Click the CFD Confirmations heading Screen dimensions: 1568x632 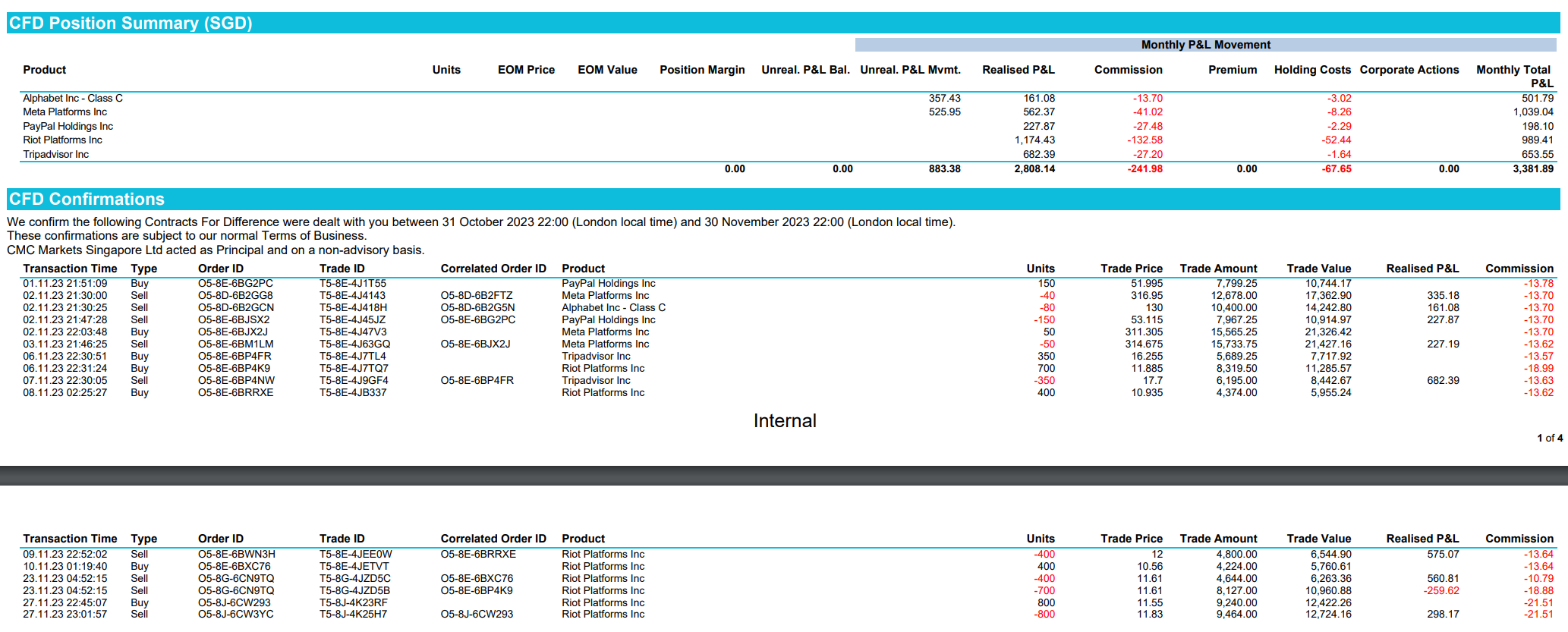[87, 199]
